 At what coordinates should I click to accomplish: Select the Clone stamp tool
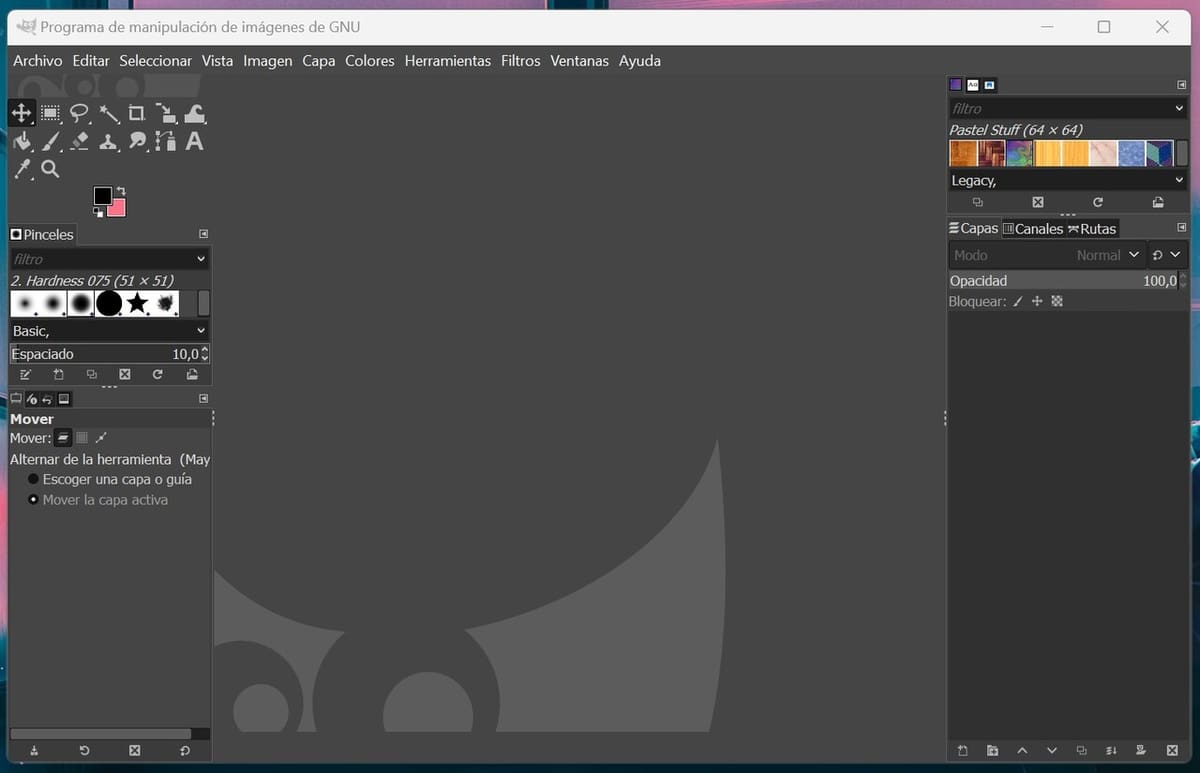tap(108, 141)
